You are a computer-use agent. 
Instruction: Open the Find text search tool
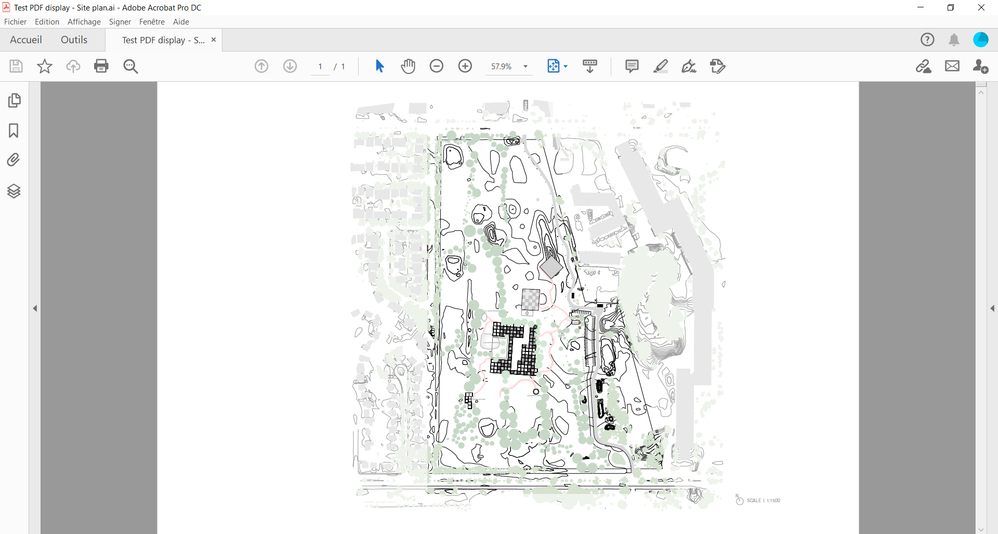[x=130, y=66]
